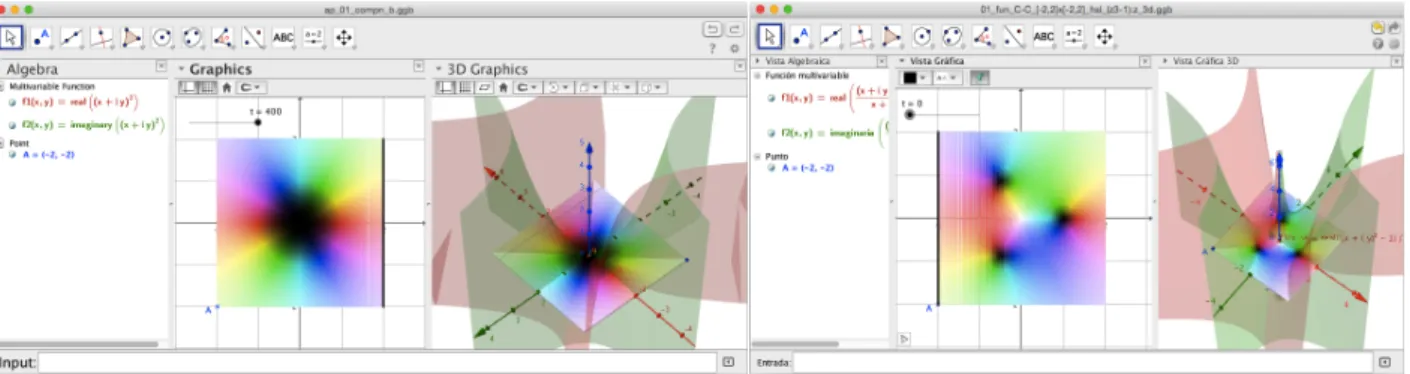Toggle visibility of f1(x, y) in Vista Algebraica
The width and height of the screenshot is (1410, 374).
pyautogui.click(x=771, y=98)
